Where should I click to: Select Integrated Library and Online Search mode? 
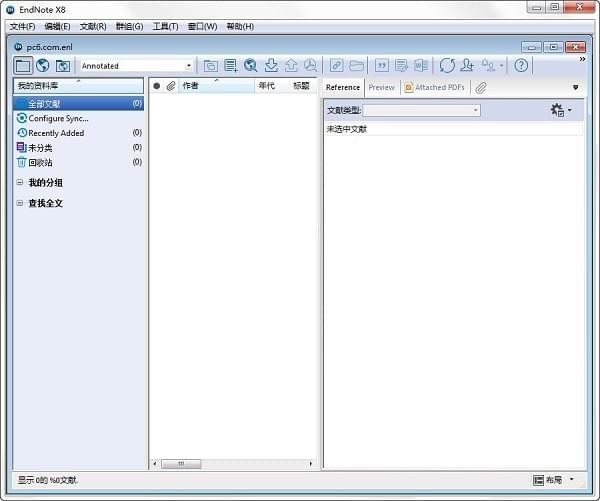tap(63, 66)
